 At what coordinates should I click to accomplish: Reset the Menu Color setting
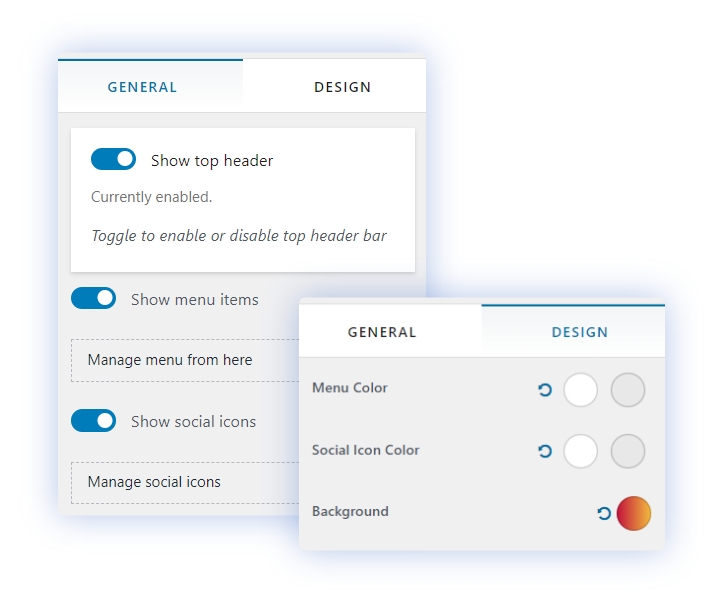tap(545, 390)
